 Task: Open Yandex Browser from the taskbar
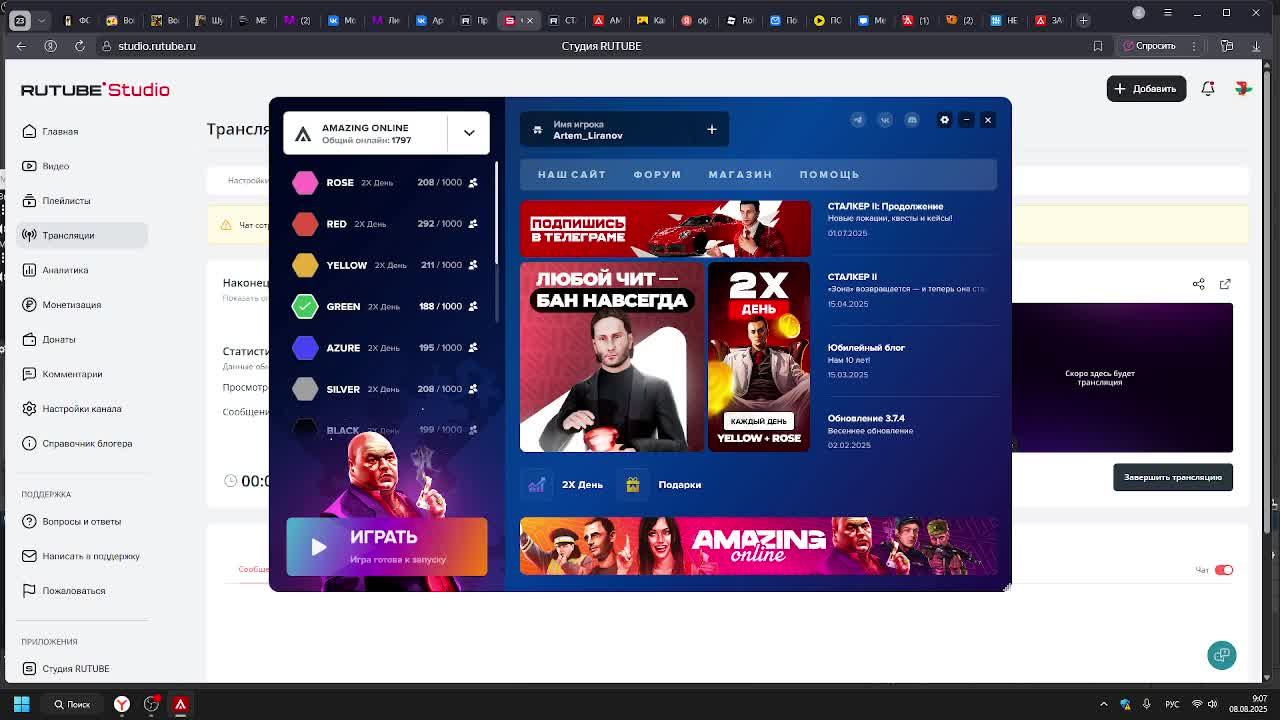tap(122, 704)
